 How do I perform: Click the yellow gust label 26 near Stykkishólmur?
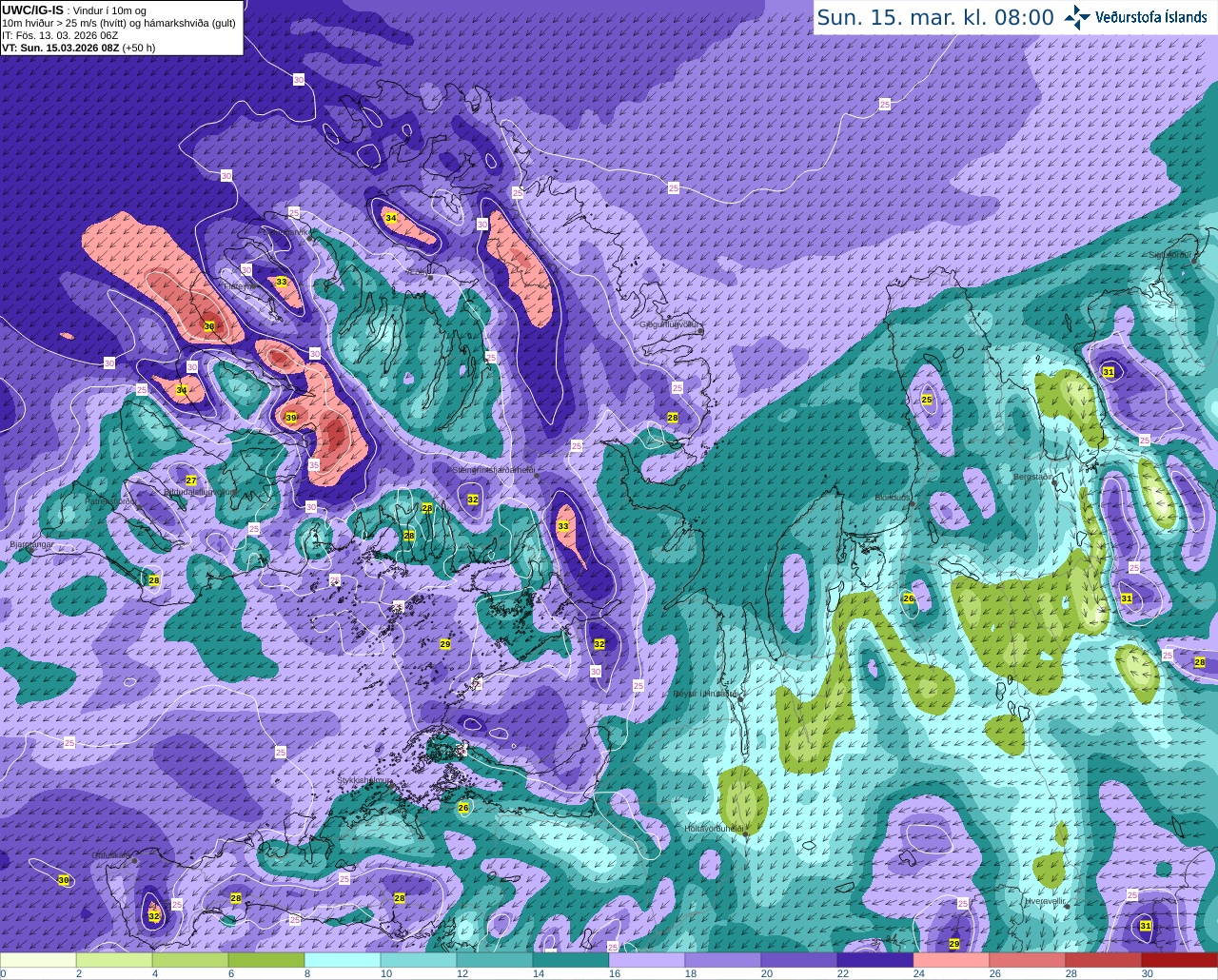click(463, 808)
